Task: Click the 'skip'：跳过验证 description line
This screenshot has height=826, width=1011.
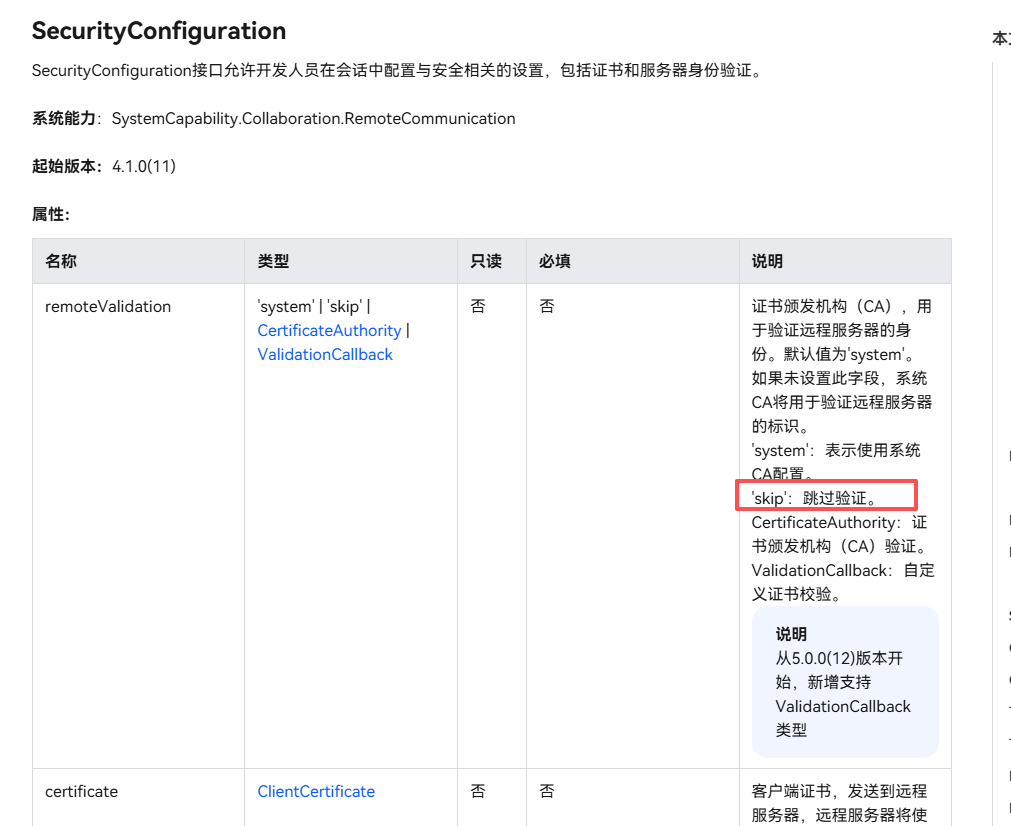Action: (815, 498)
